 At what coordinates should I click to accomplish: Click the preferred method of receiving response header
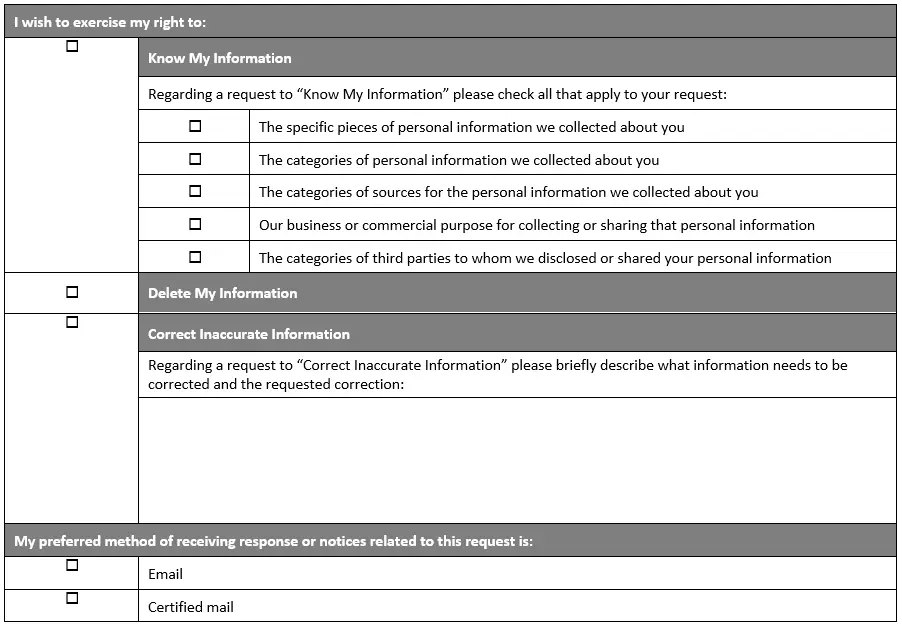[x=273, y=541]
